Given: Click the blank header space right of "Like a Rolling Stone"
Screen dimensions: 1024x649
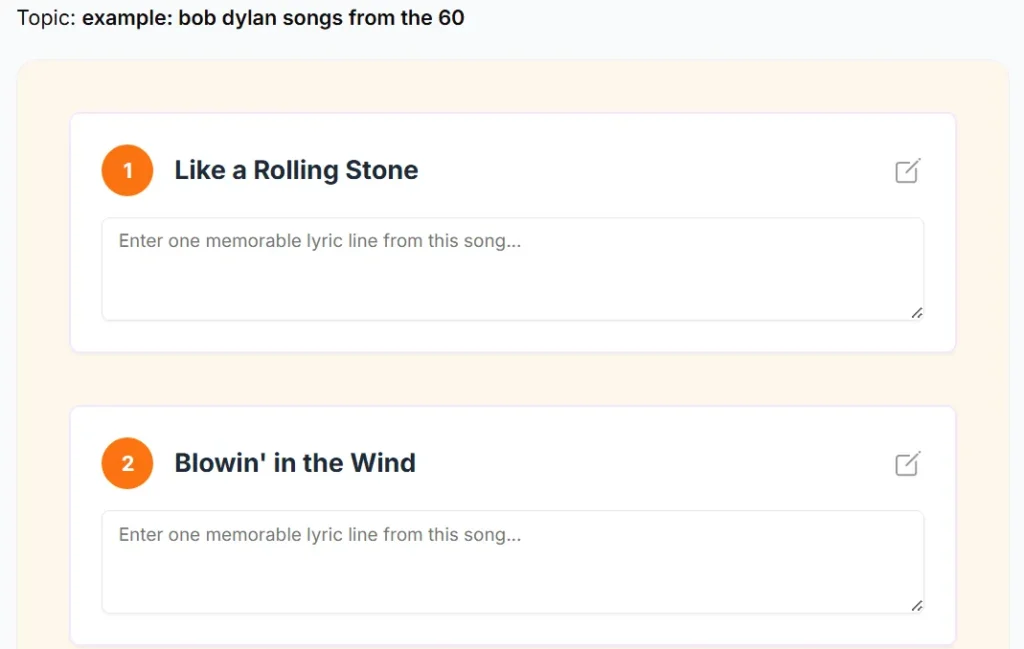Looking at the screenshot, I should [650, 171].
